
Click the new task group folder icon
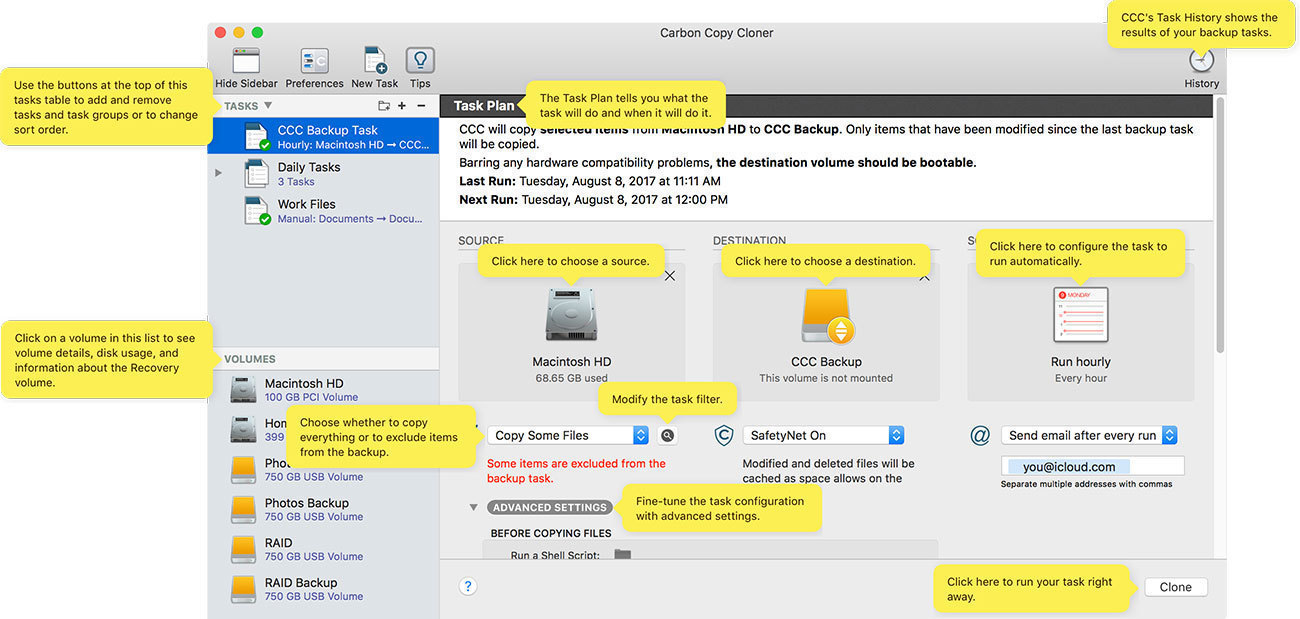pos(384,106)
